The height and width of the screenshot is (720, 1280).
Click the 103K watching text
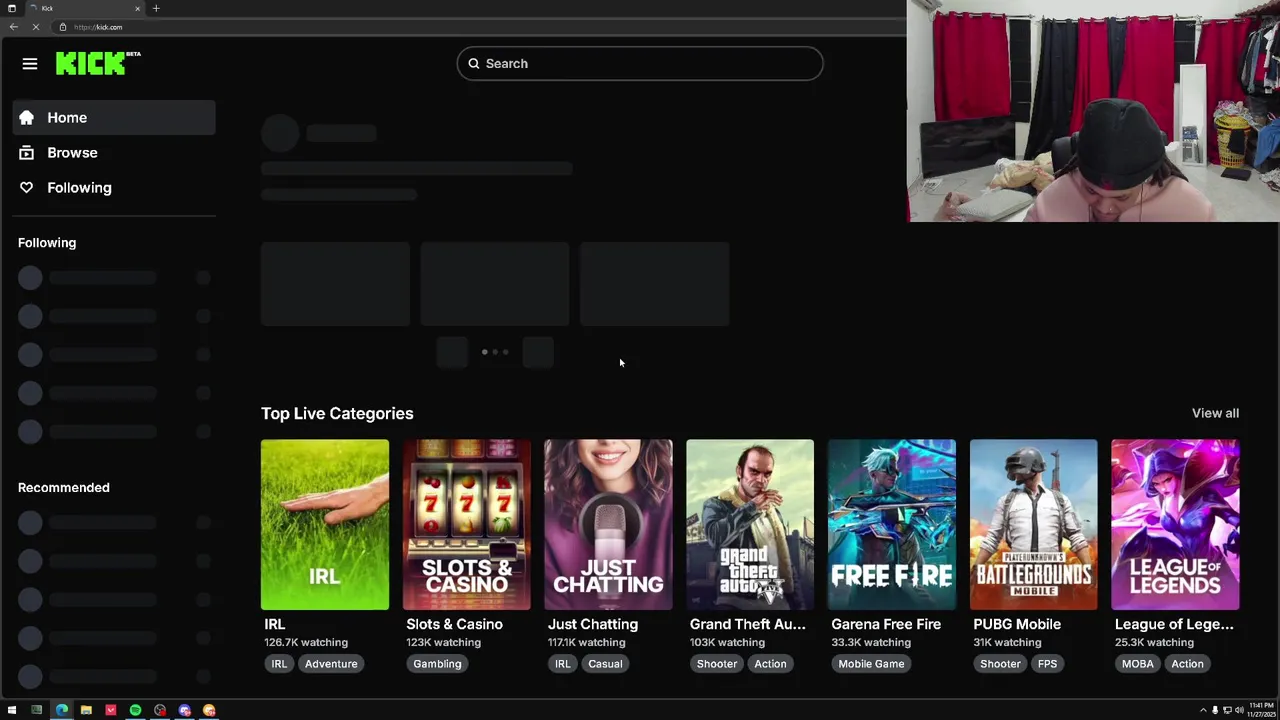[x=727, y=642]
